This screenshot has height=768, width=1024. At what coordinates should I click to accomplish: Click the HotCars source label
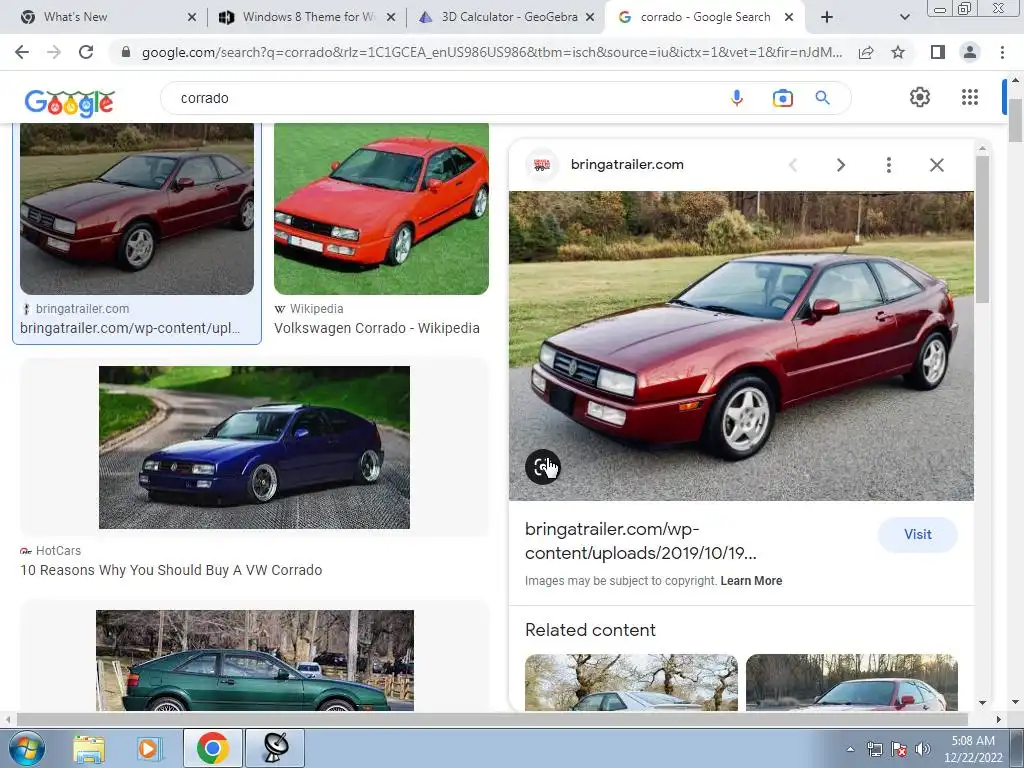click(x=58, y=551)
